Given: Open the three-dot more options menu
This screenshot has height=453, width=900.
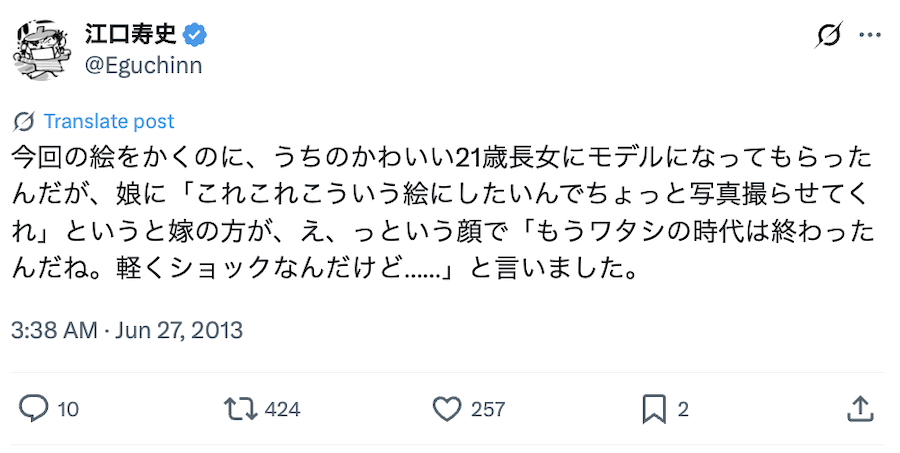Looking at the screenshot, I should (870, 36).
